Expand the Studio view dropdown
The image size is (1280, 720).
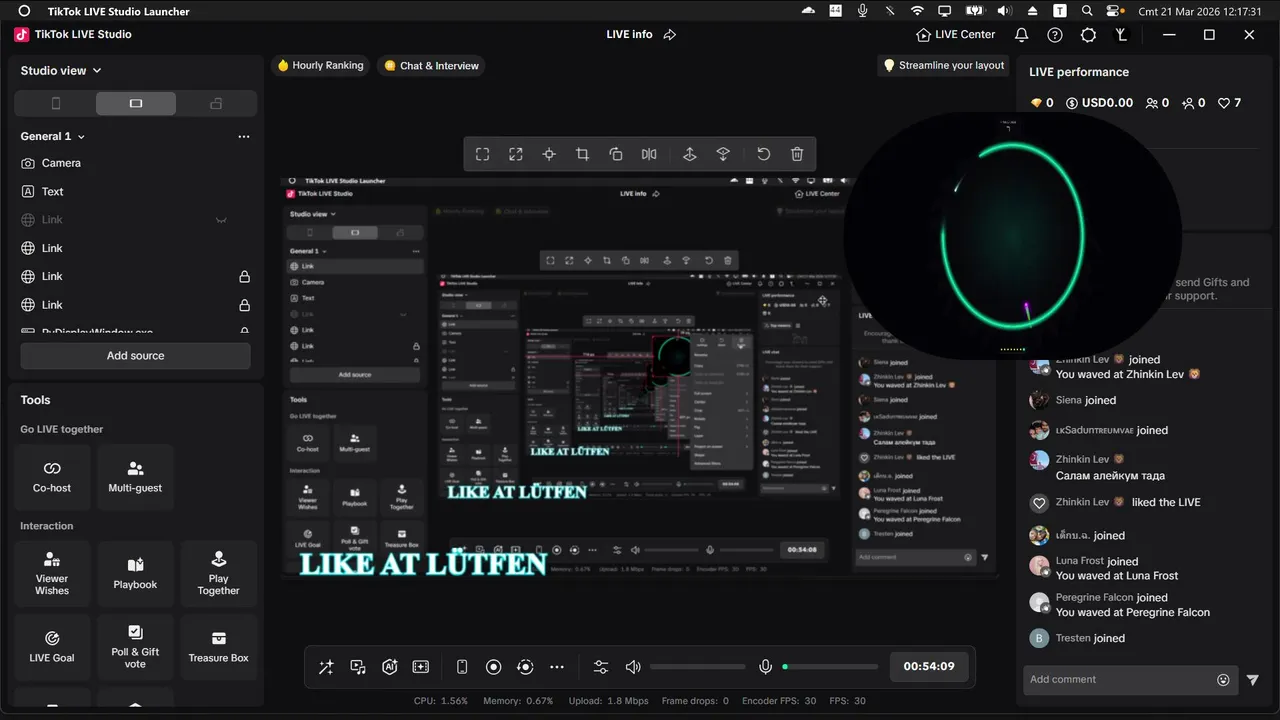61,71
